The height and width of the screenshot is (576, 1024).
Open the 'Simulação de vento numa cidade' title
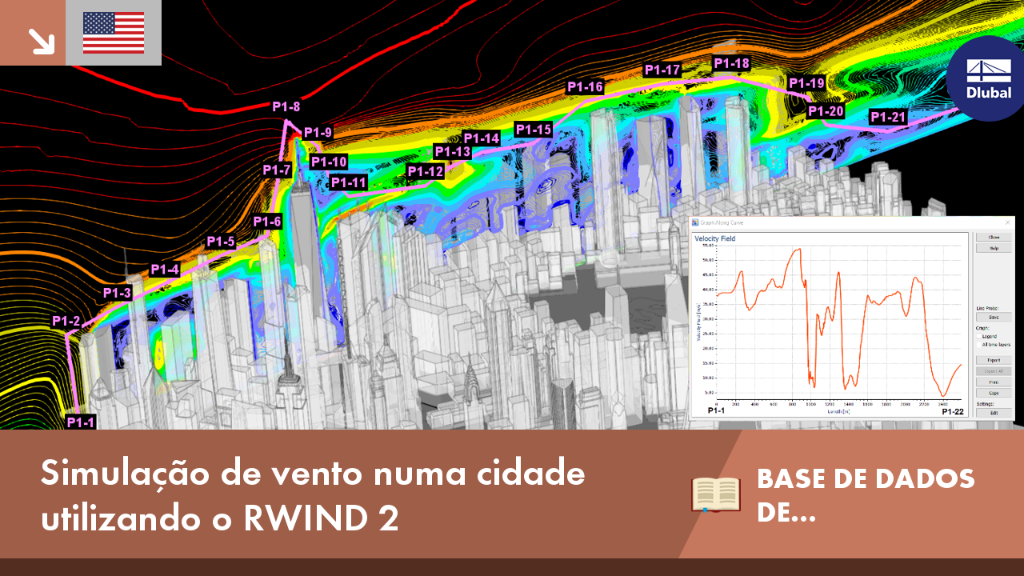(313, 495)
